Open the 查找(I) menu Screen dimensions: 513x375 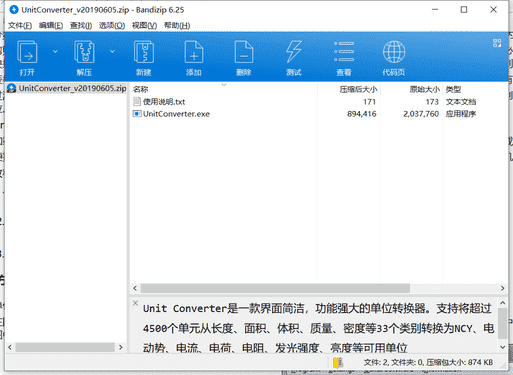coord(81,26)
